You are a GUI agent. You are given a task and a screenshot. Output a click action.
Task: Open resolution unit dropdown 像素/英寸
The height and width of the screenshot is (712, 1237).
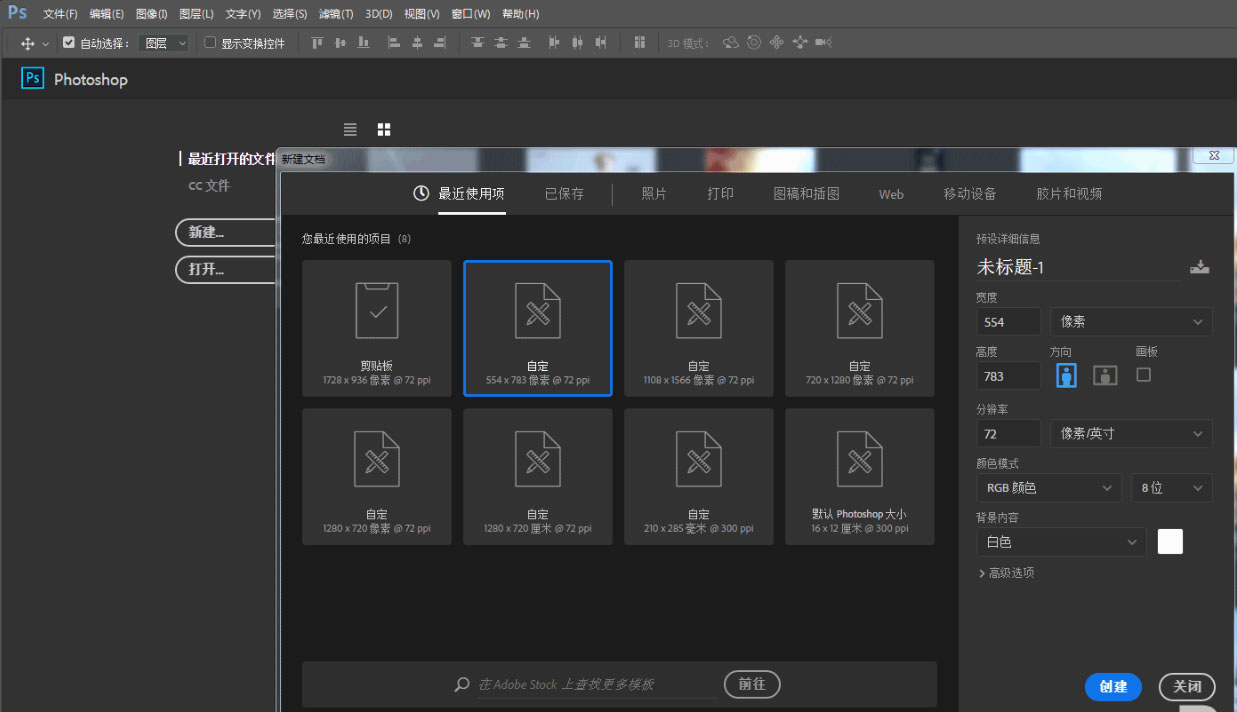tap(1131, 433)
